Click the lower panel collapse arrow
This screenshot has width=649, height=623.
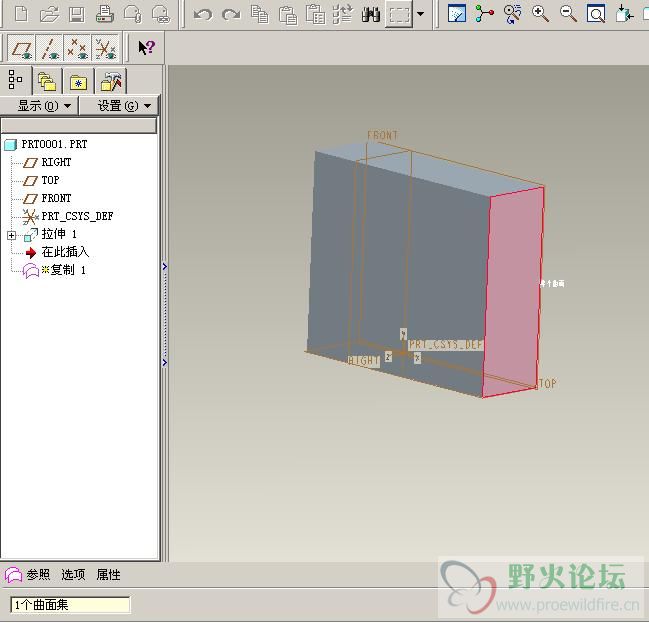click(x=165, y=363)
